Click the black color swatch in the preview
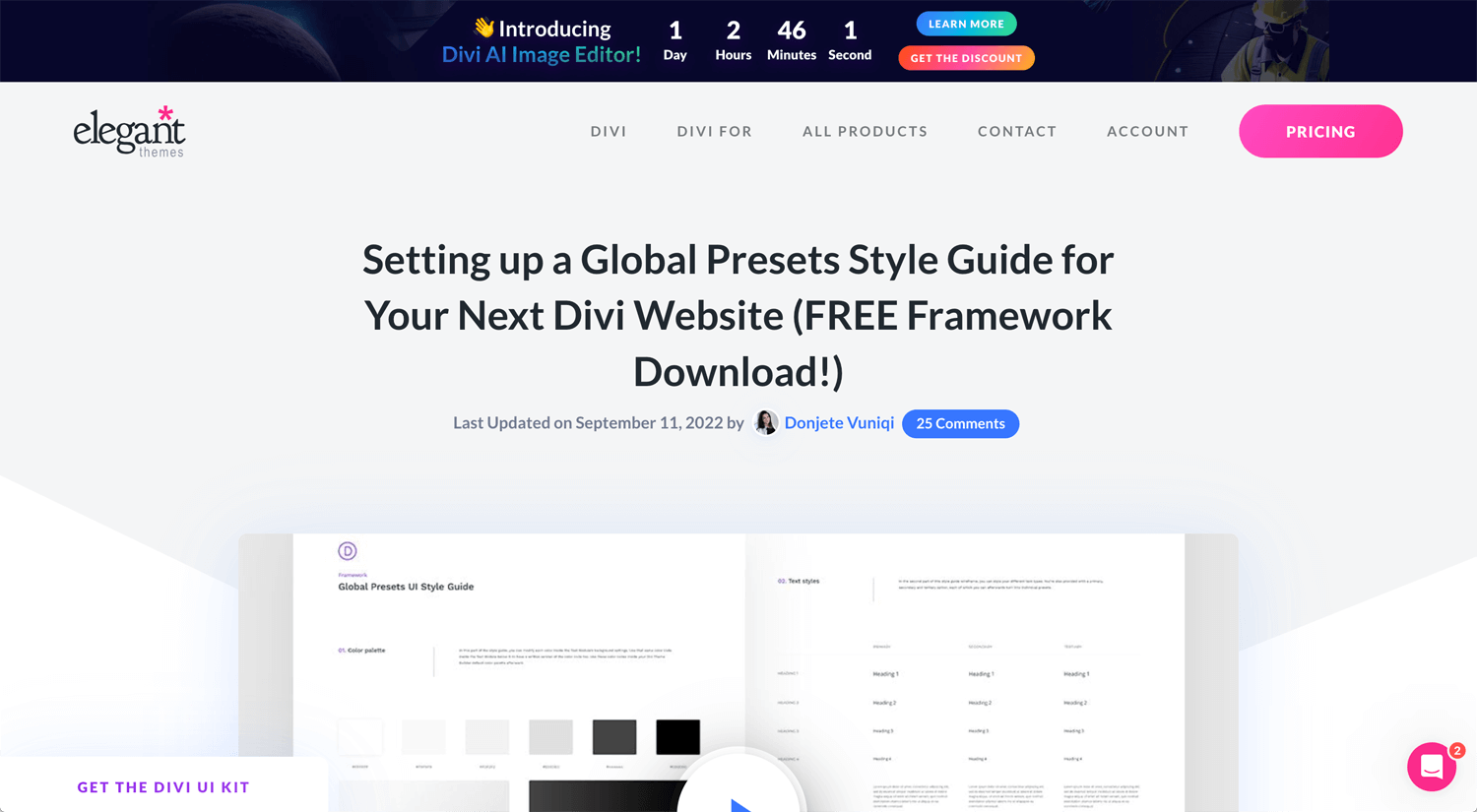 pos(677,737)
